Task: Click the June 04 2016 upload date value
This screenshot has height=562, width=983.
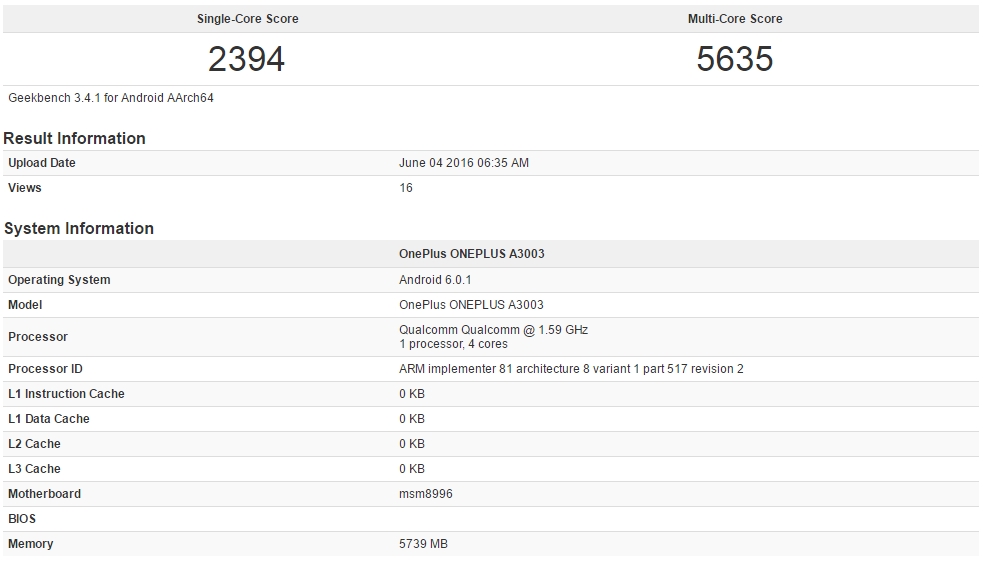Action: click(x=464, y=163)
